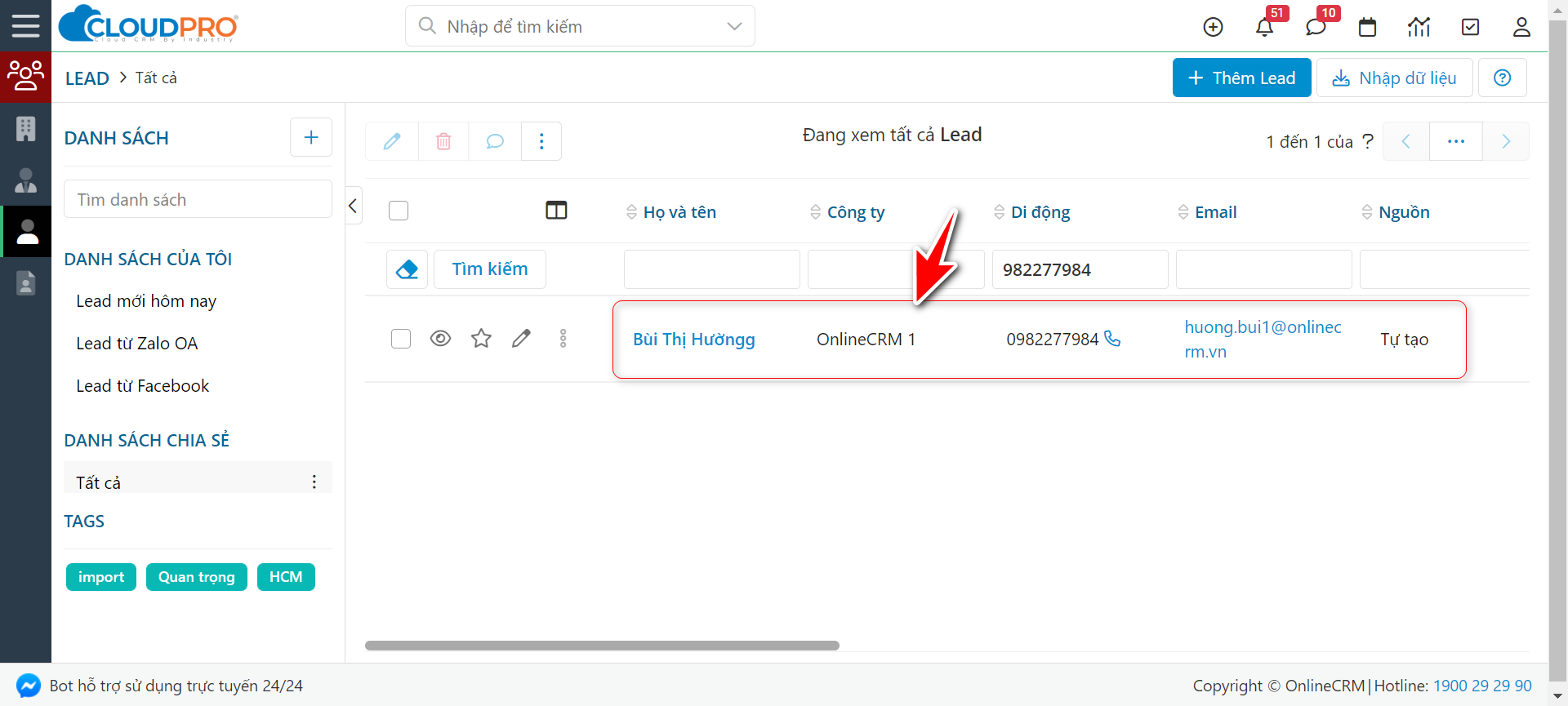1568x706 pixels.
Task: Open the quick create plus icon
Action: click(1214, 27)
